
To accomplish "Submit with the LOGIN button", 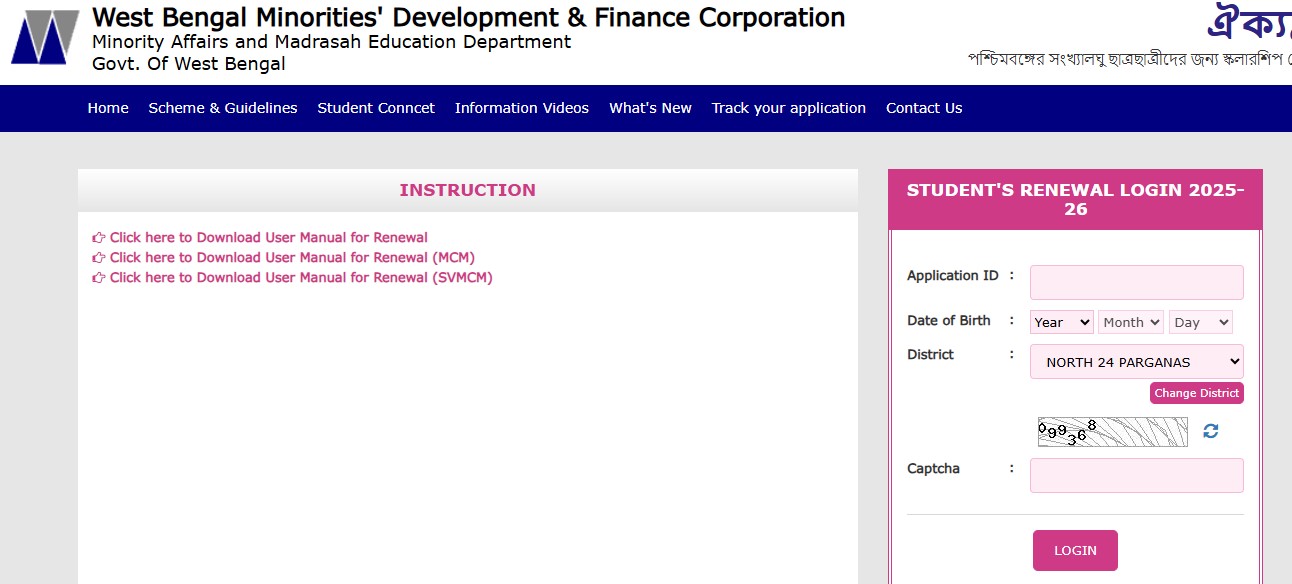I will [1075, 550].
